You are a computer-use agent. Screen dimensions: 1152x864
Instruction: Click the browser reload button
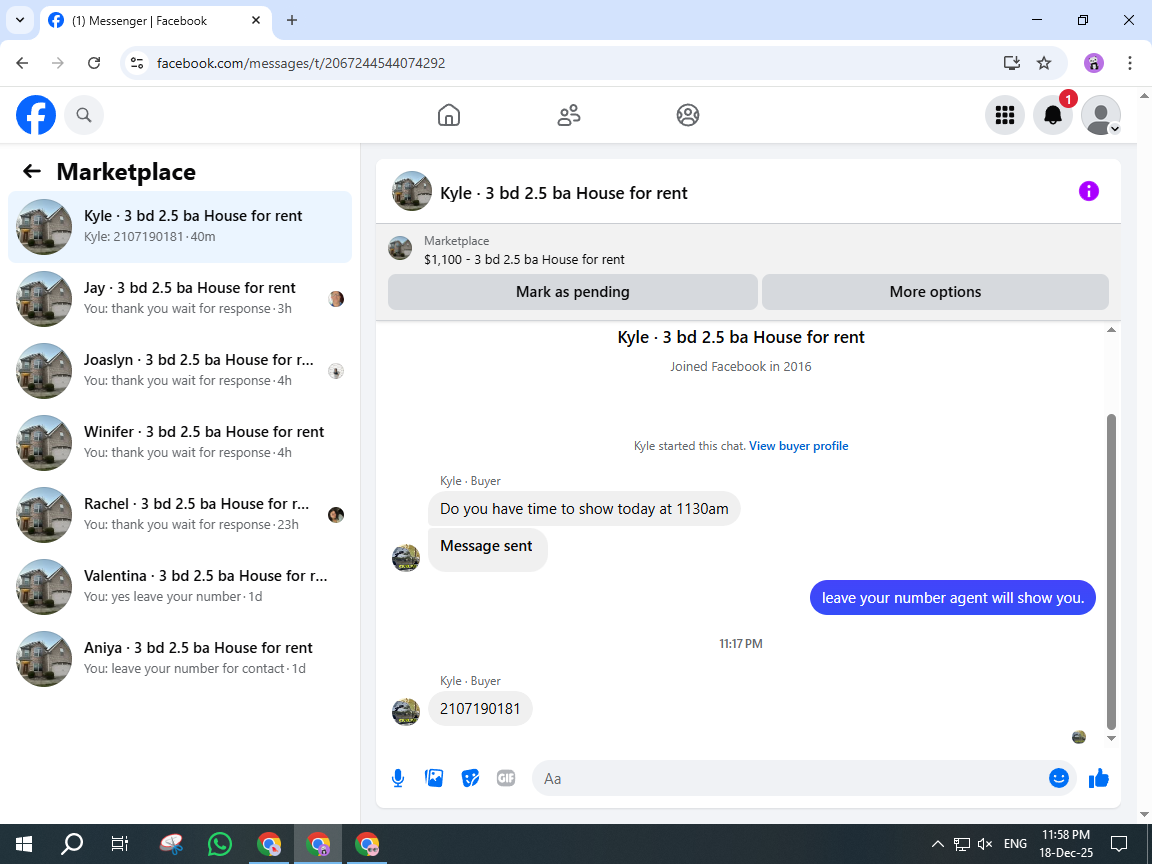tap(94, 63)
